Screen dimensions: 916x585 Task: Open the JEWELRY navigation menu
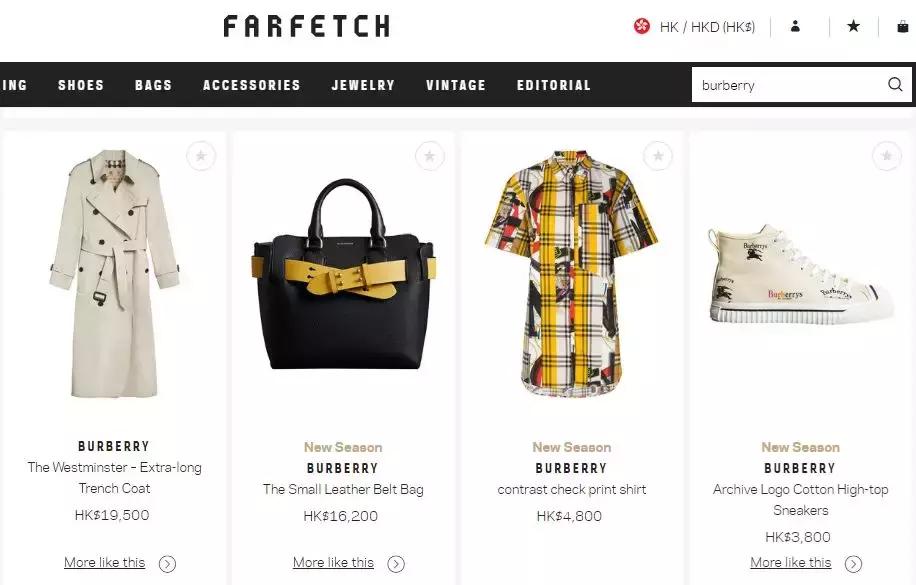pos(363,85)
